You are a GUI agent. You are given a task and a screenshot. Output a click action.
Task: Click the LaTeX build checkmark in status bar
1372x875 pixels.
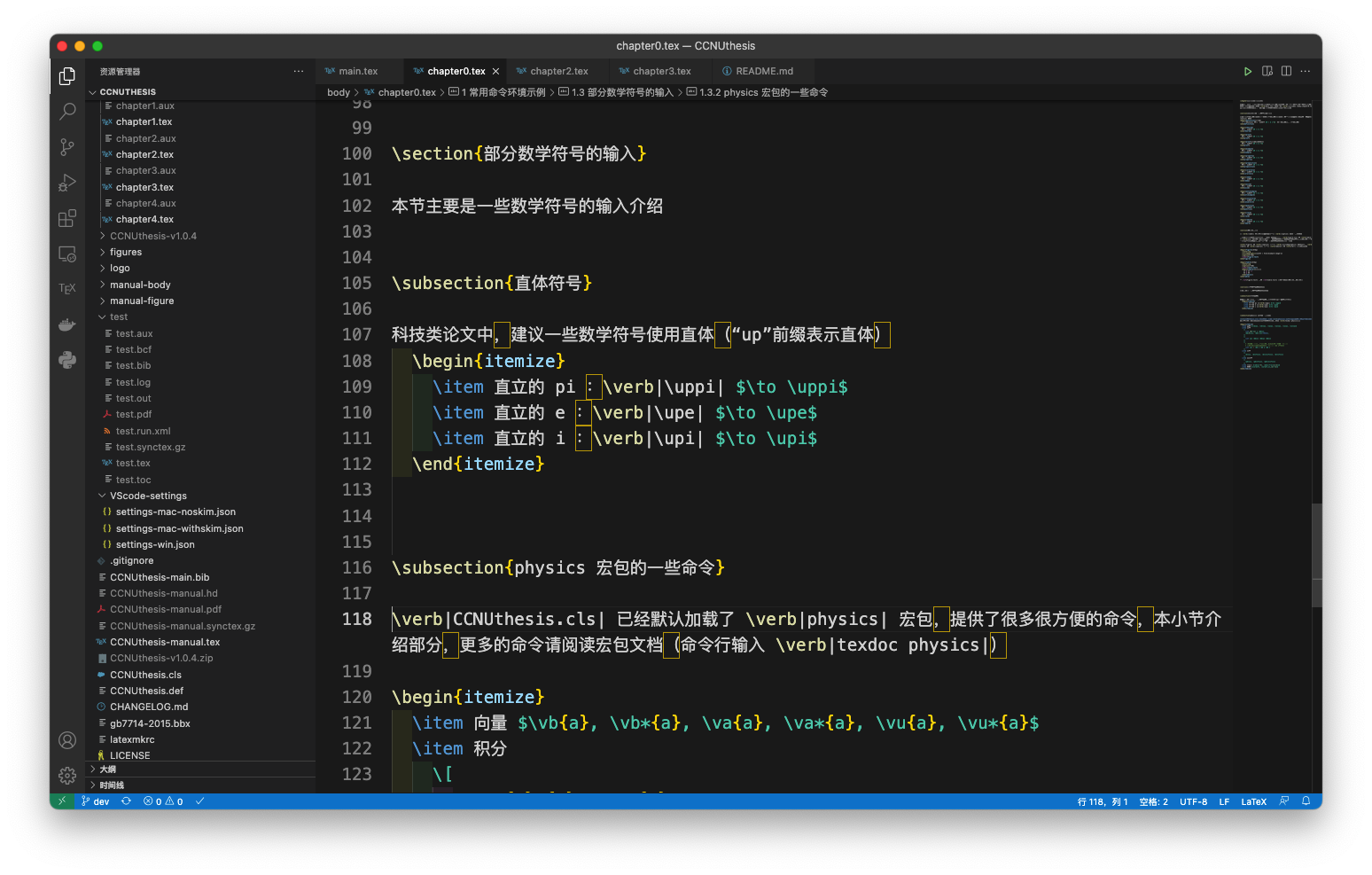200,801
